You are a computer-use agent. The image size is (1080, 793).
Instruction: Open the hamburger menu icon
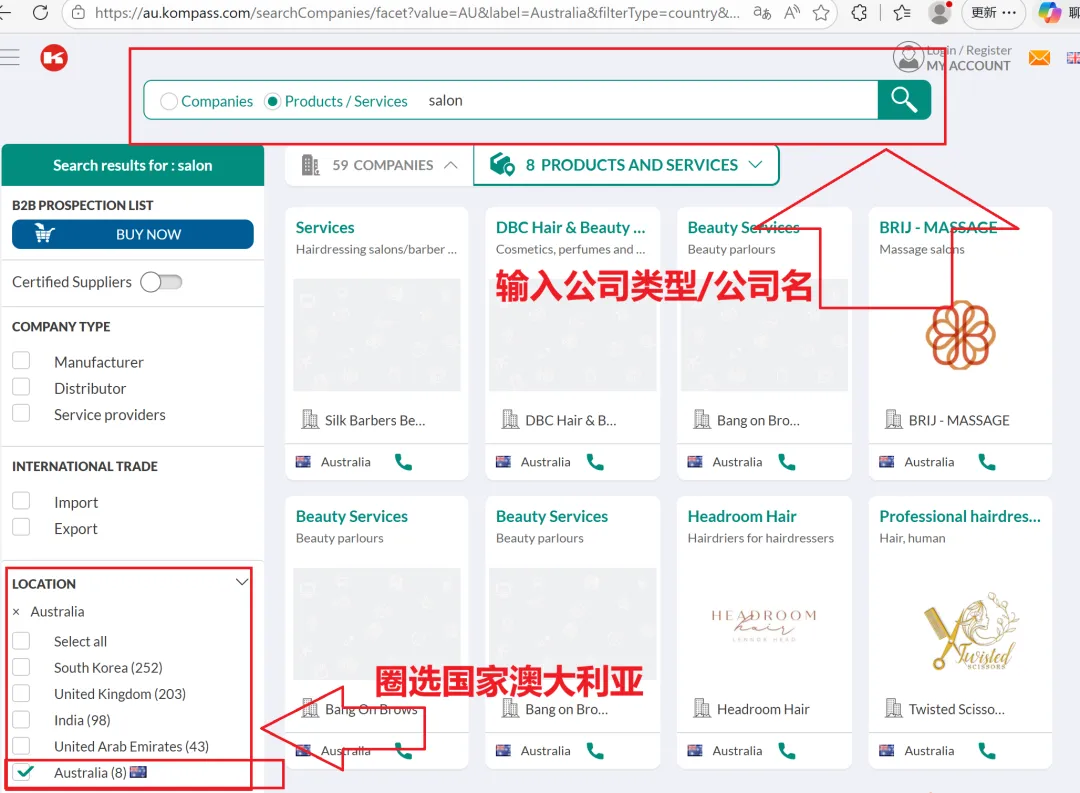11,57
